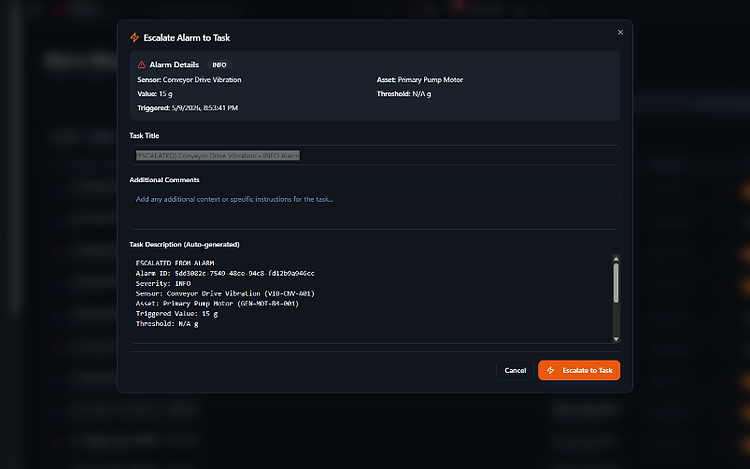The height and width of the screenshot is (469, 750).
Task: Click the 'Alarm Details' section heading
Action: tap(174, 65)
